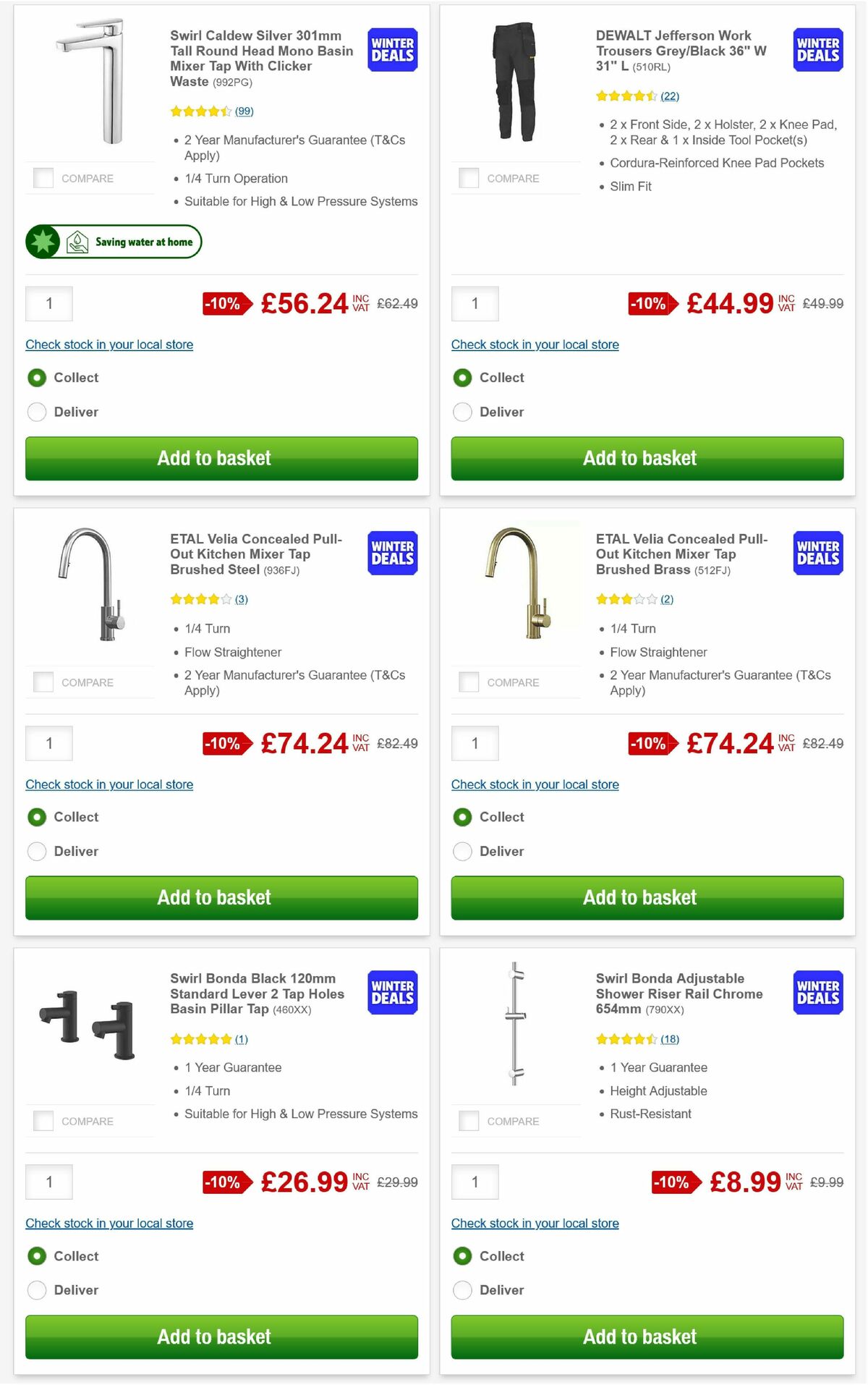
Task: Click the Winter Deals badge on brushed brass tap
Action: pyautogui.click(x=817, y=552)
